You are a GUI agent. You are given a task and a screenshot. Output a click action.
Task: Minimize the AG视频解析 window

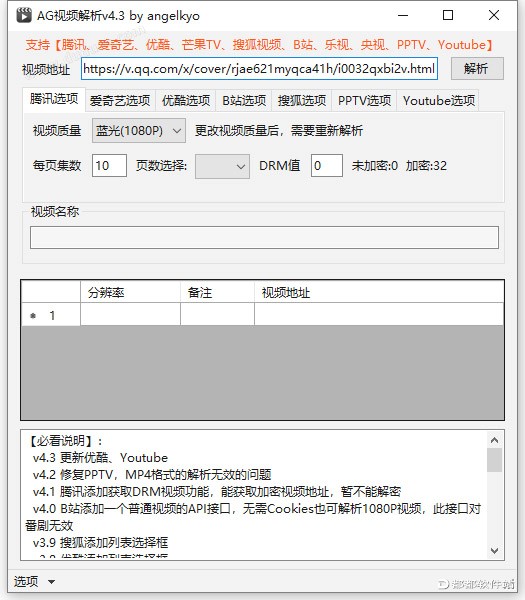tap(403, 16)
